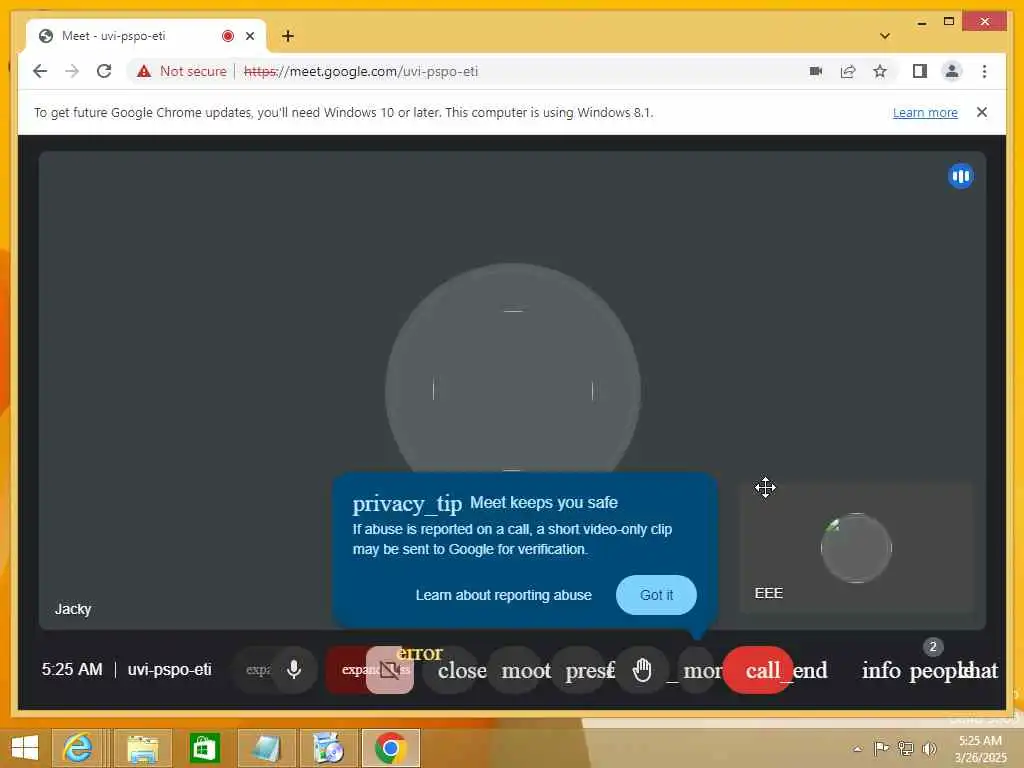Screen dimensions: 1024x768
Task: Launch Internet Explorer from taskbar
Action: [x=78, y=748]
